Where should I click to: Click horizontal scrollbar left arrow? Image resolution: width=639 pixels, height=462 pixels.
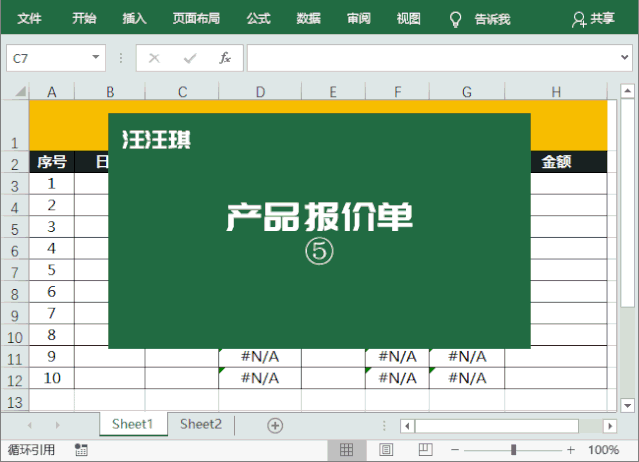click(x=407, y=426)
